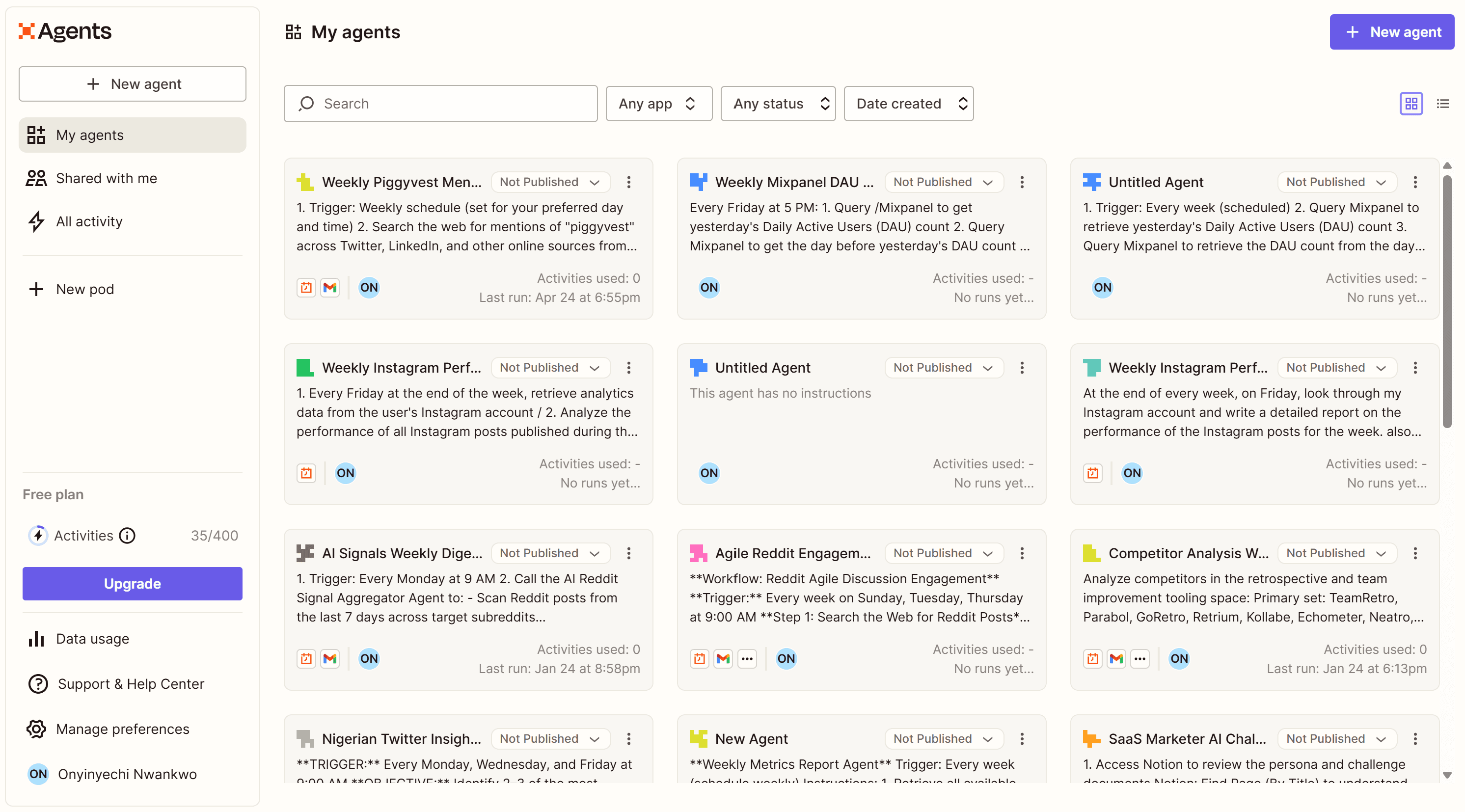Switch to grid view layout
The height and width of the screenshot is (812, 1465).
1411,104
